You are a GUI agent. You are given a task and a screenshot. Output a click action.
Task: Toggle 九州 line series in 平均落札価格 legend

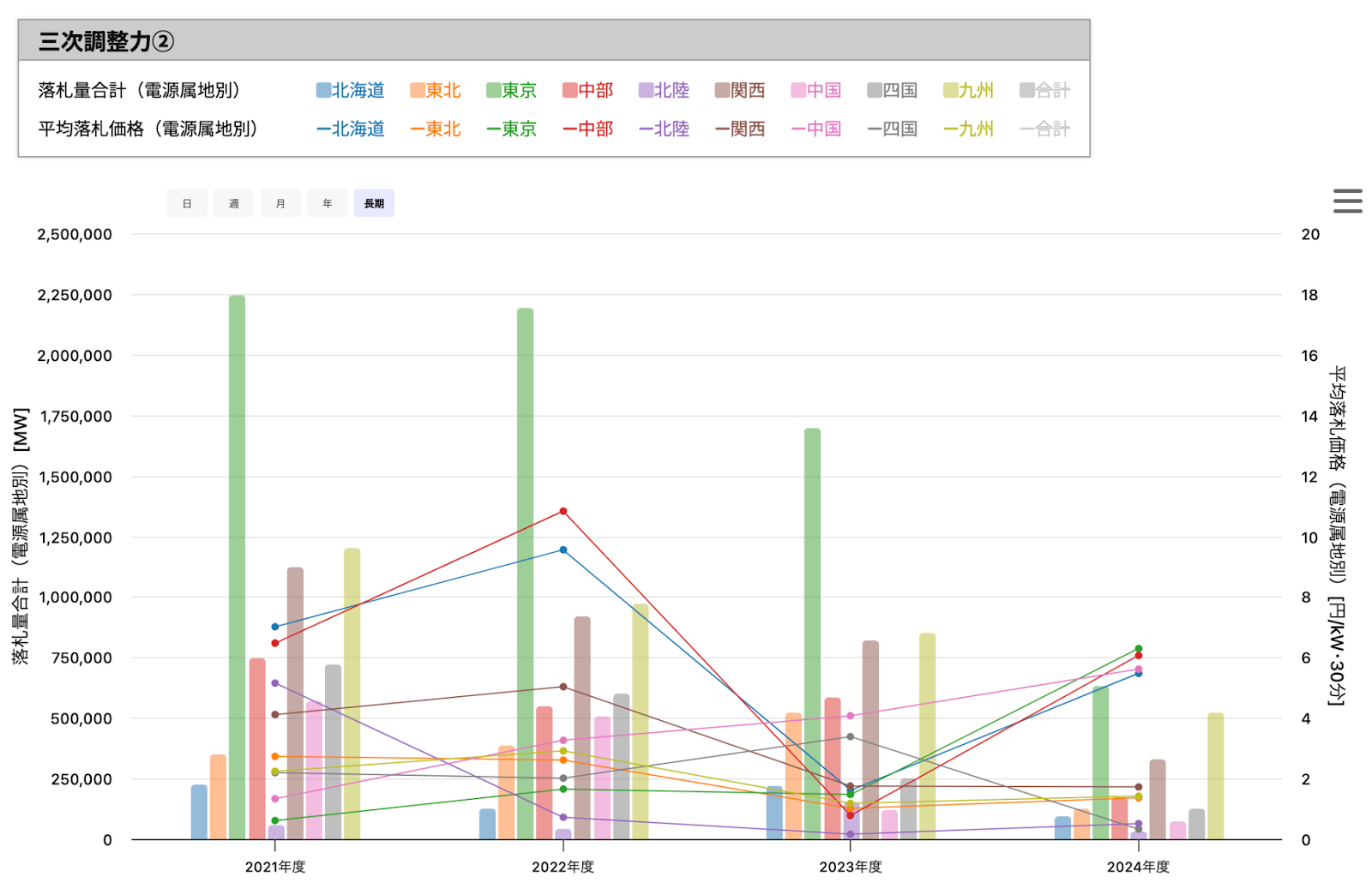(x=968, y=129)
